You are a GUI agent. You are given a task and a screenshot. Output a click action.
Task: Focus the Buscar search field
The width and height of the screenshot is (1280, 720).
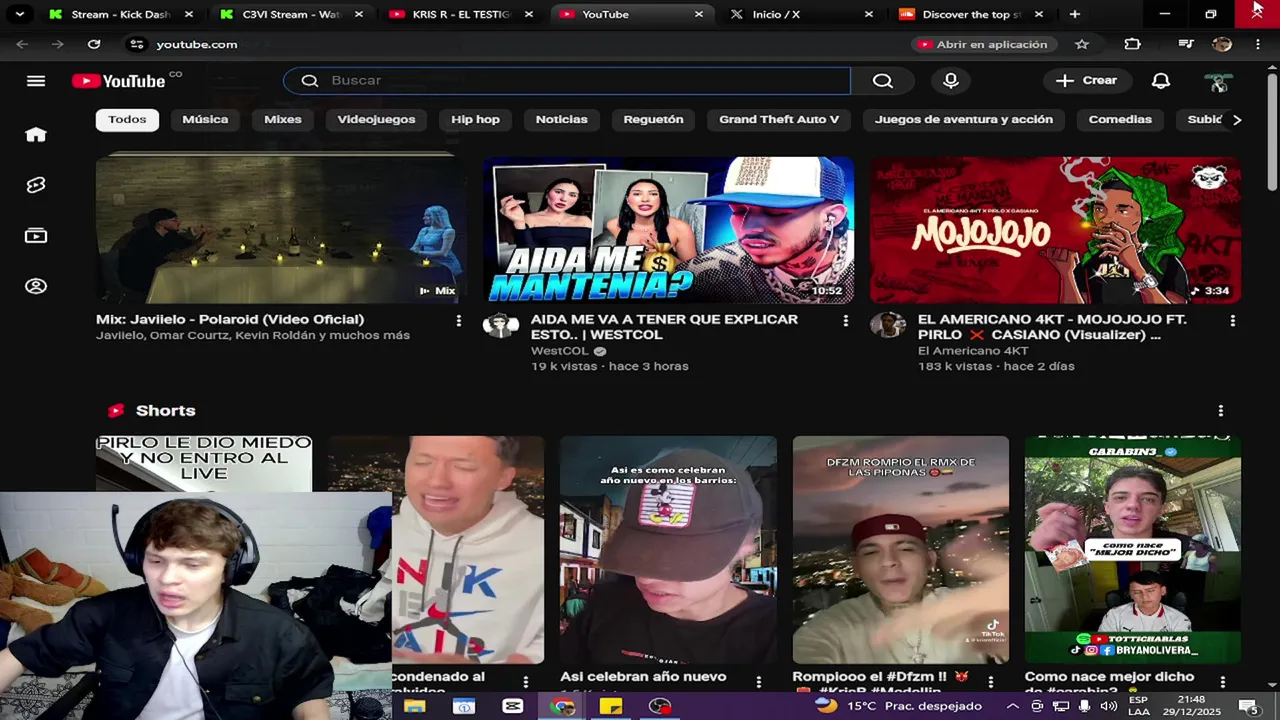tap(567, 81)
